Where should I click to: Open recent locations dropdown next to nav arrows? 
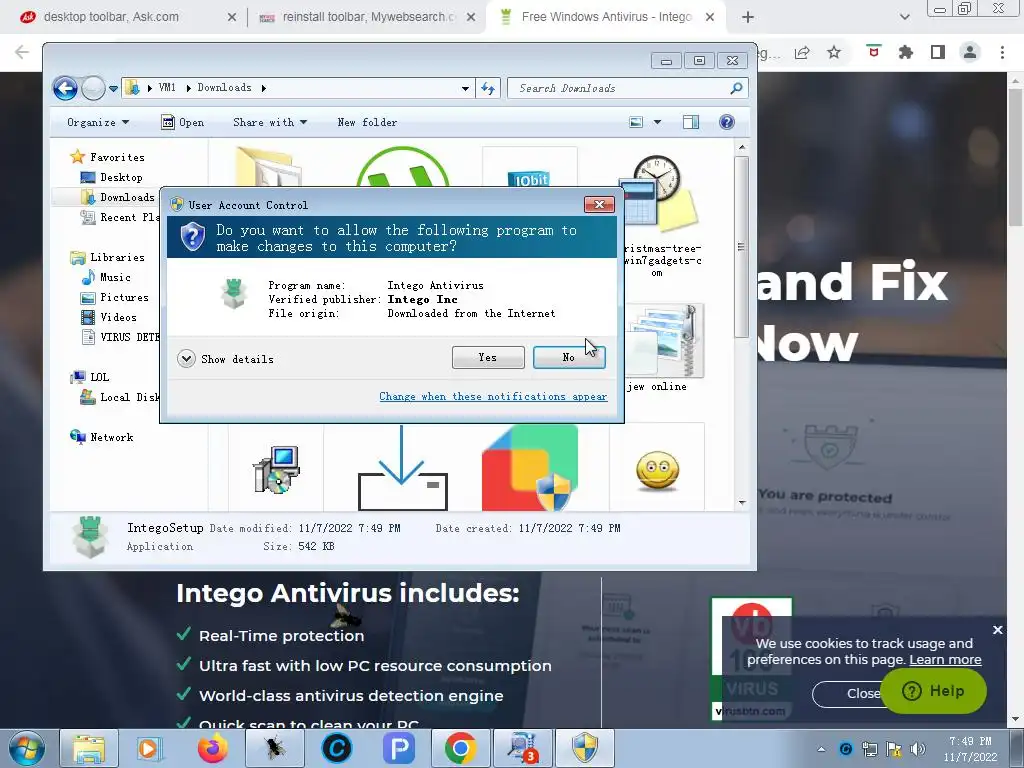[113, 88]
